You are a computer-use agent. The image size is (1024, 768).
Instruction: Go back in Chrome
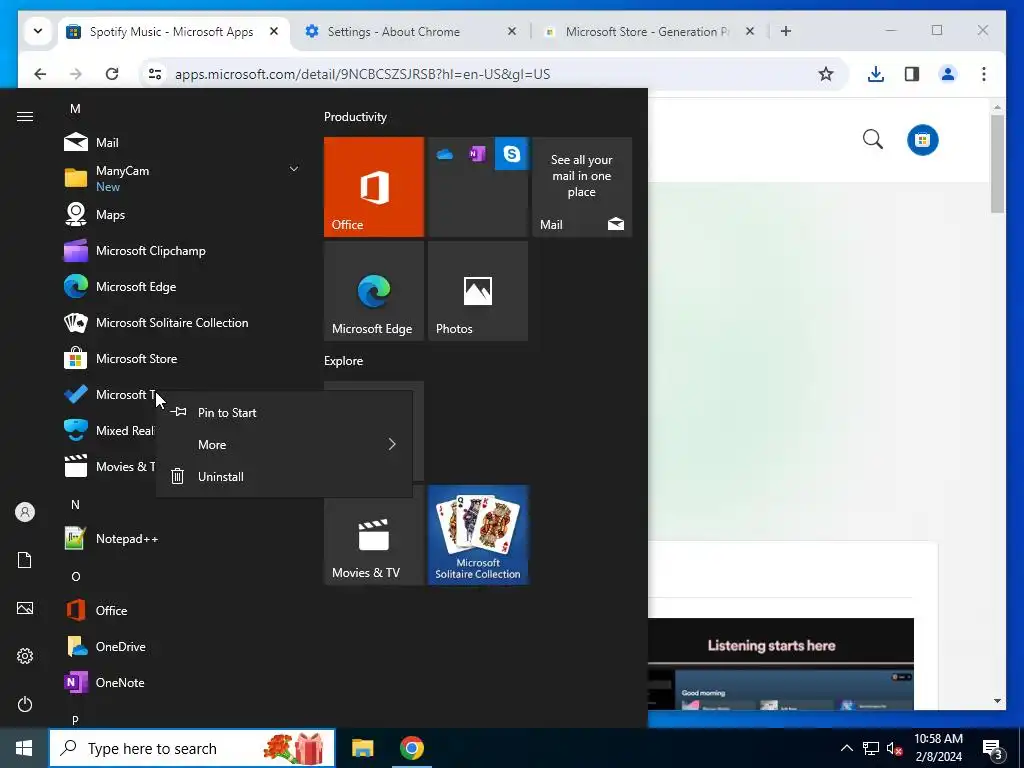tap(40, 74)
